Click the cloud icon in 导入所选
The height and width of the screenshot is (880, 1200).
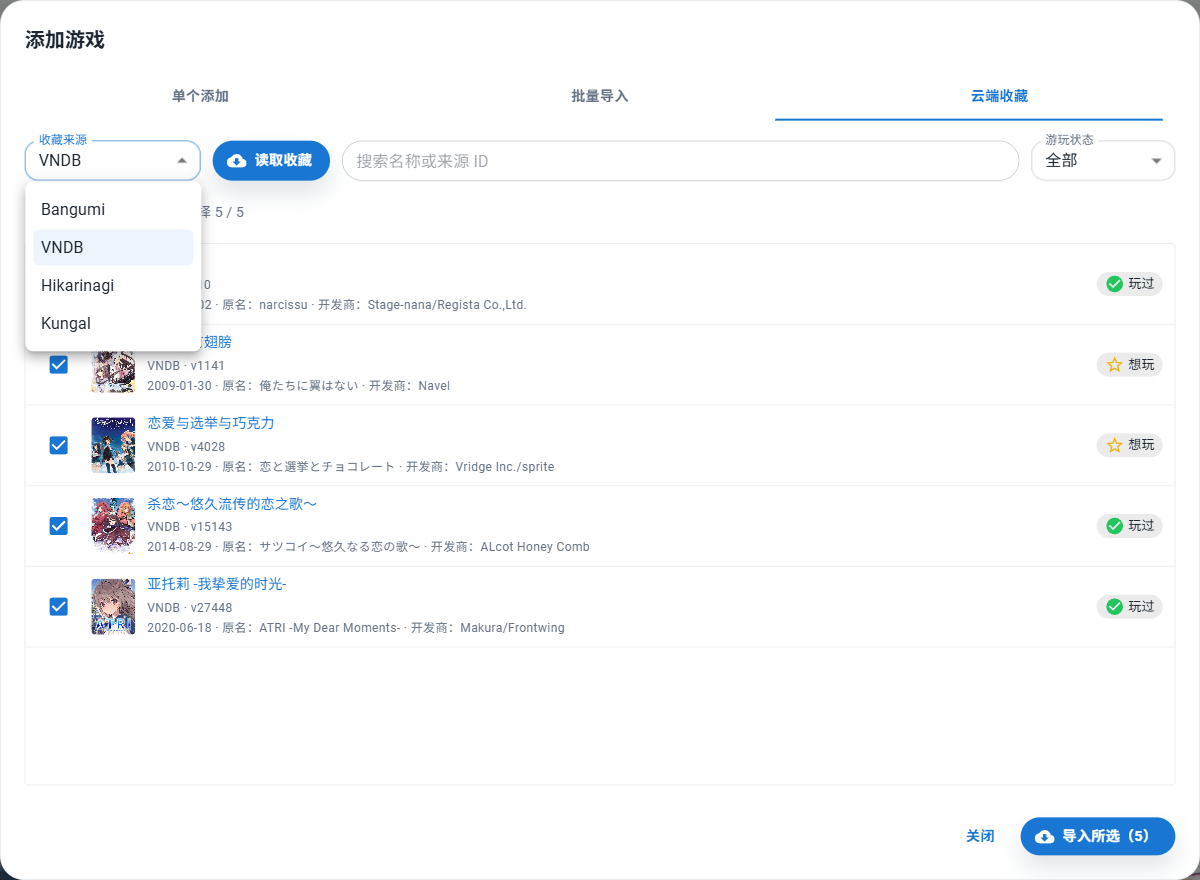tap(1045, 837)
